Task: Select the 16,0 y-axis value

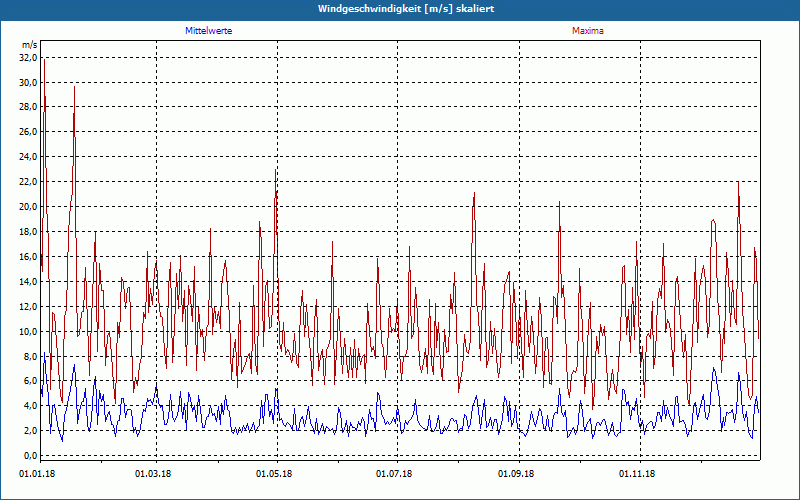Action: 29,257
